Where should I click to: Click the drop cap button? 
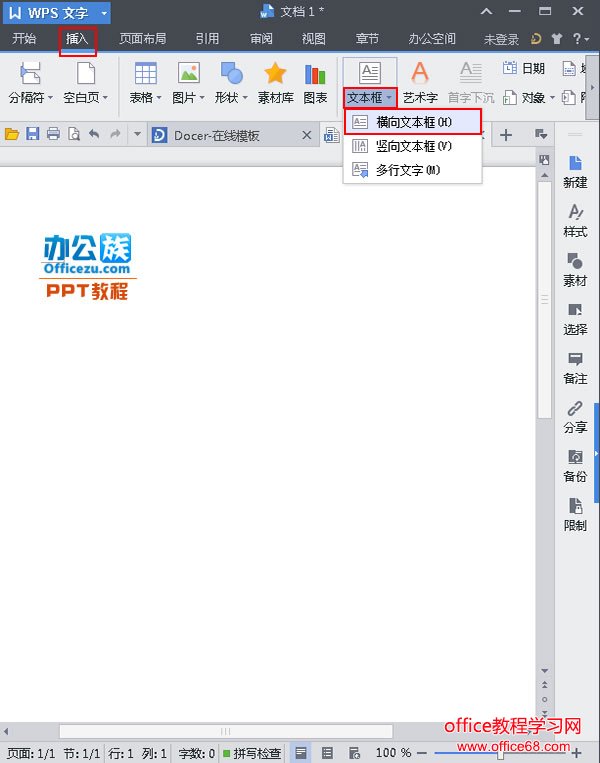[471, 83]
